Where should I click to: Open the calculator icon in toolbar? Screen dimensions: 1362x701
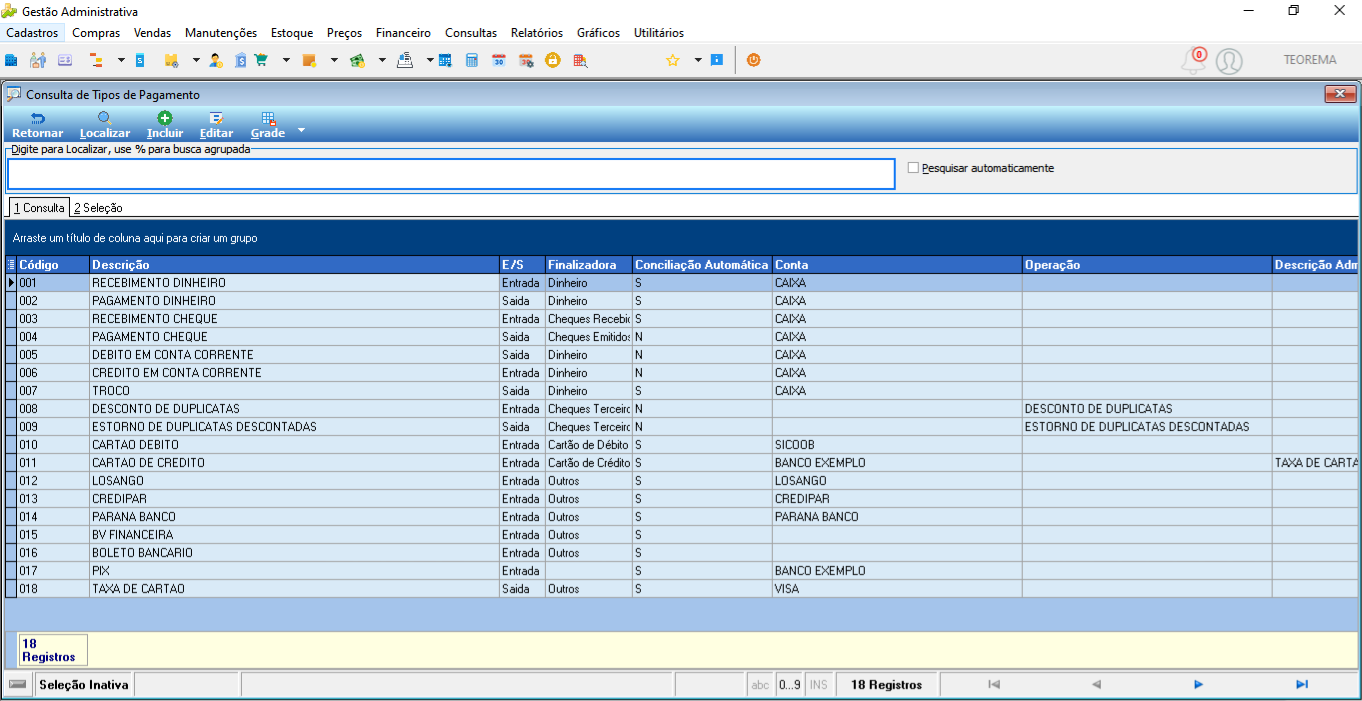tap(471, 60)
